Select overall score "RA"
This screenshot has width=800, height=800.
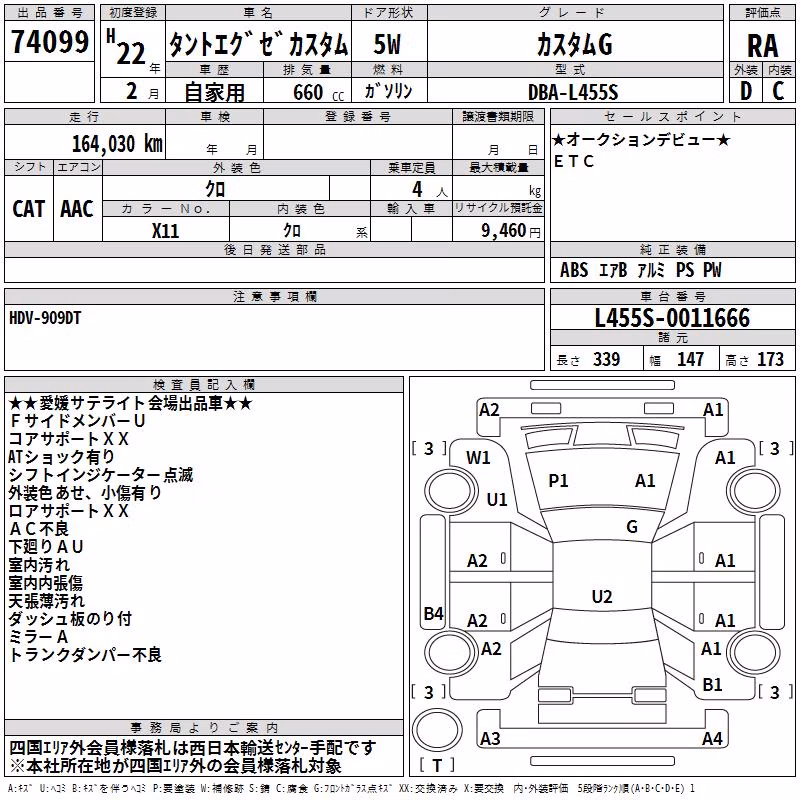pos(762,46)
